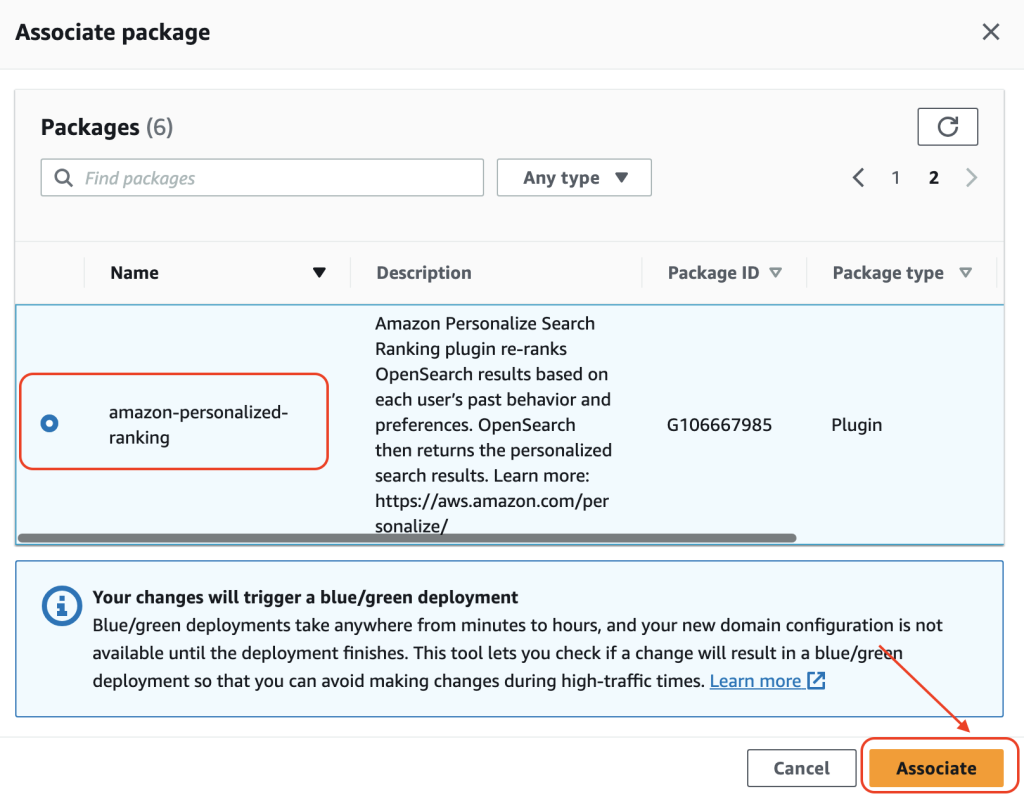Sort by Package type column arrow
1024x796 pixels.
click(965, 273)
